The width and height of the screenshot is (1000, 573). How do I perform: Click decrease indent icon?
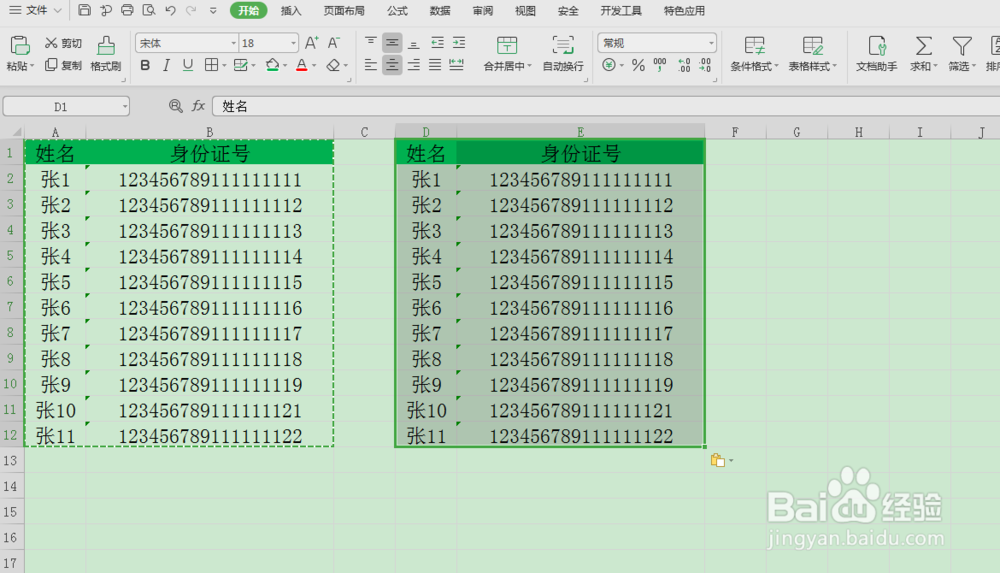click(x=438, y=43)
